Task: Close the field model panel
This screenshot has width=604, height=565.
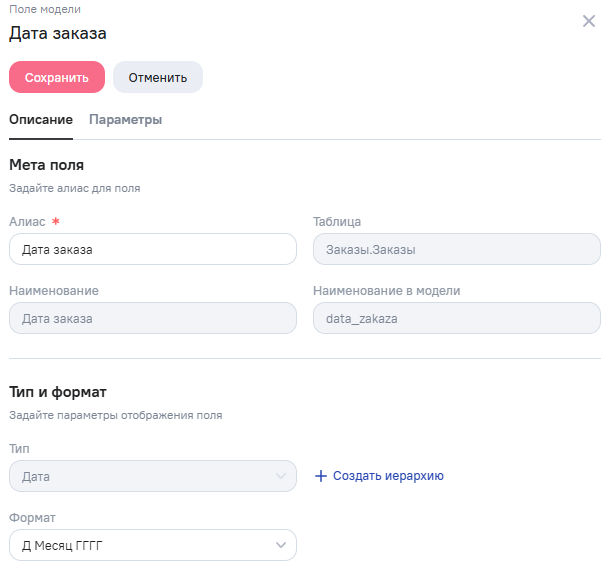Action: [x=589, y=21]
